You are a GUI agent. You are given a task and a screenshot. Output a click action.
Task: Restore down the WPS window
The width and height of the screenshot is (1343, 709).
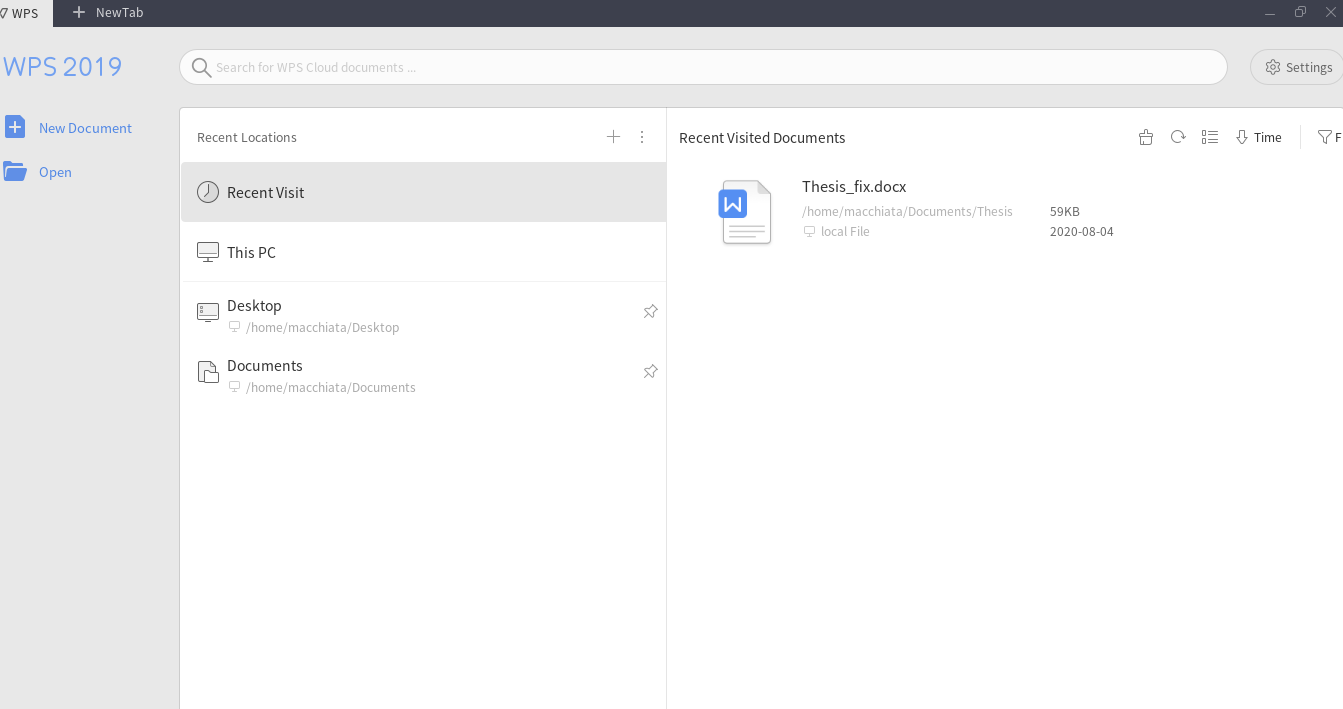coord(1300,13)
